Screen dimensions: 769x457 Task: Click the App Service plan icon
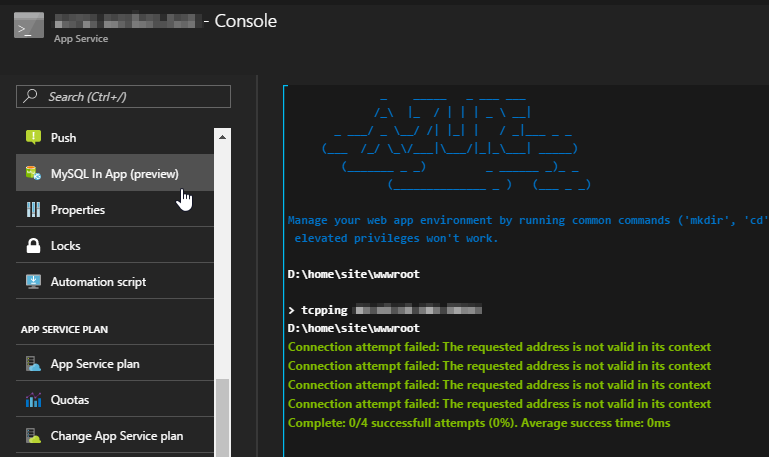(33, 364)
